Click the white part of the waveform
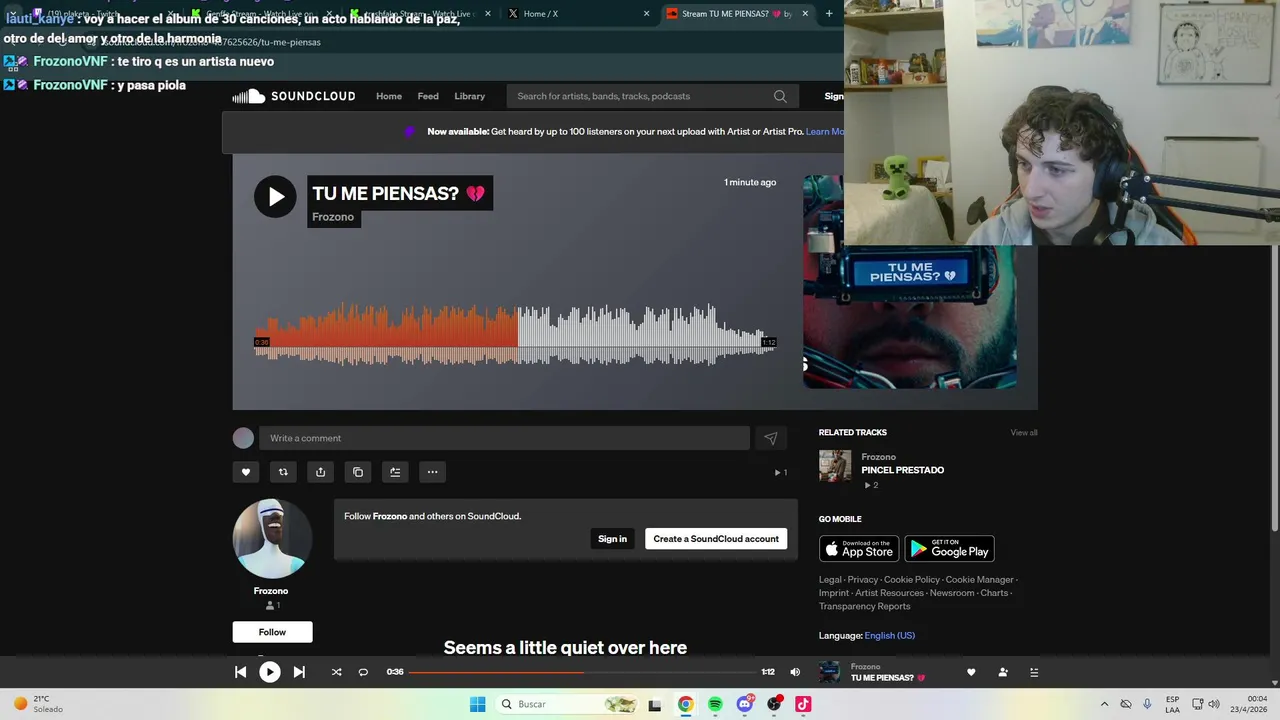 [646, 335]
